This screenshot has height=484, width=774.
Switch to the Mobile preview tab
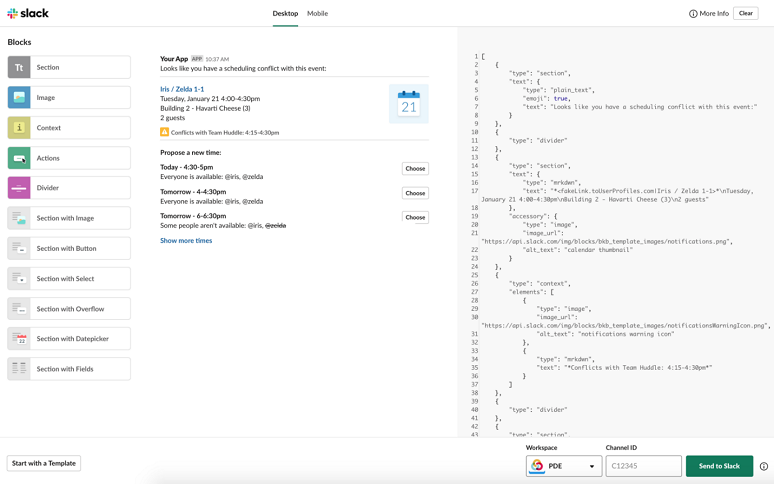317,14
